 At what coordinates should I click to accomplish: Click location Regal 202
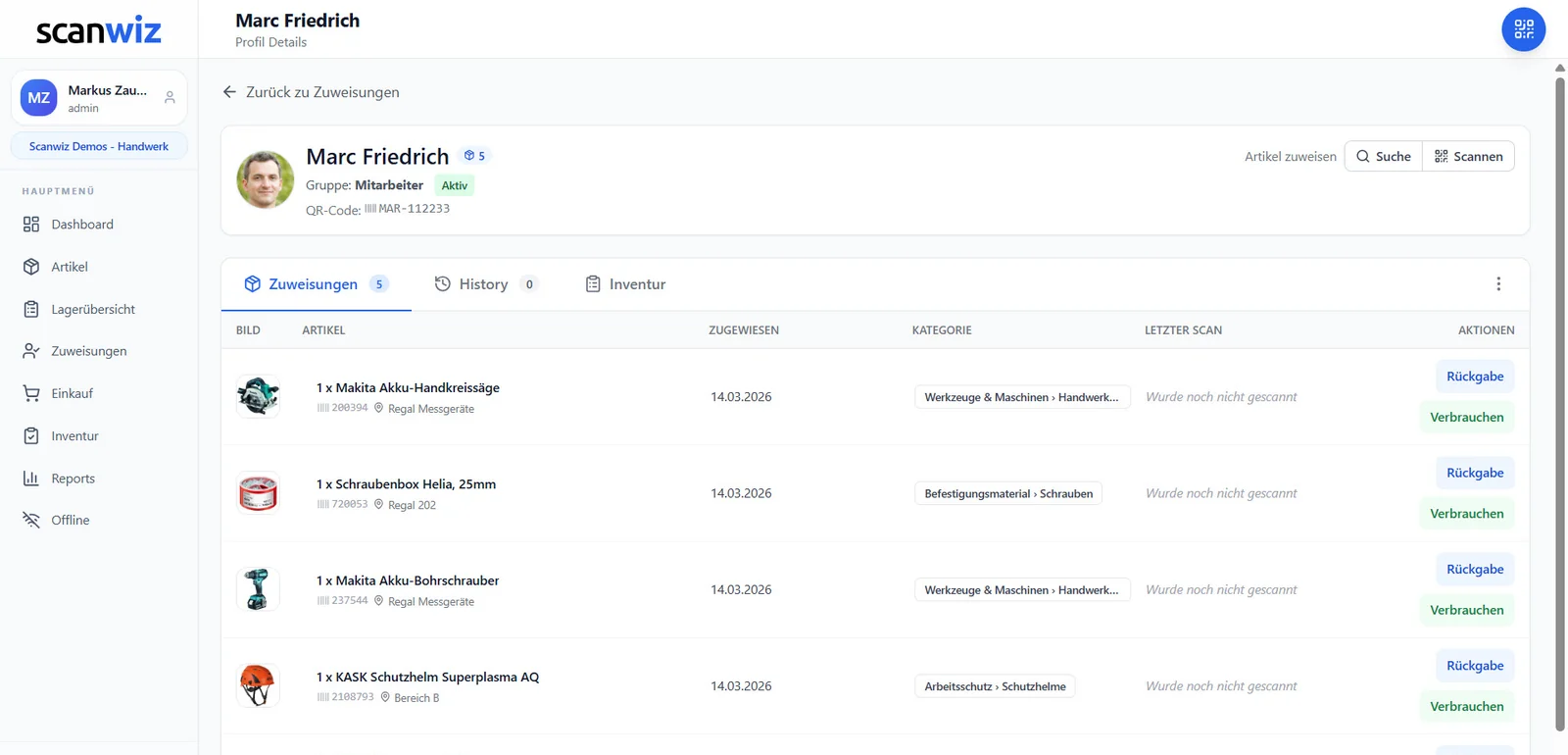412,506
